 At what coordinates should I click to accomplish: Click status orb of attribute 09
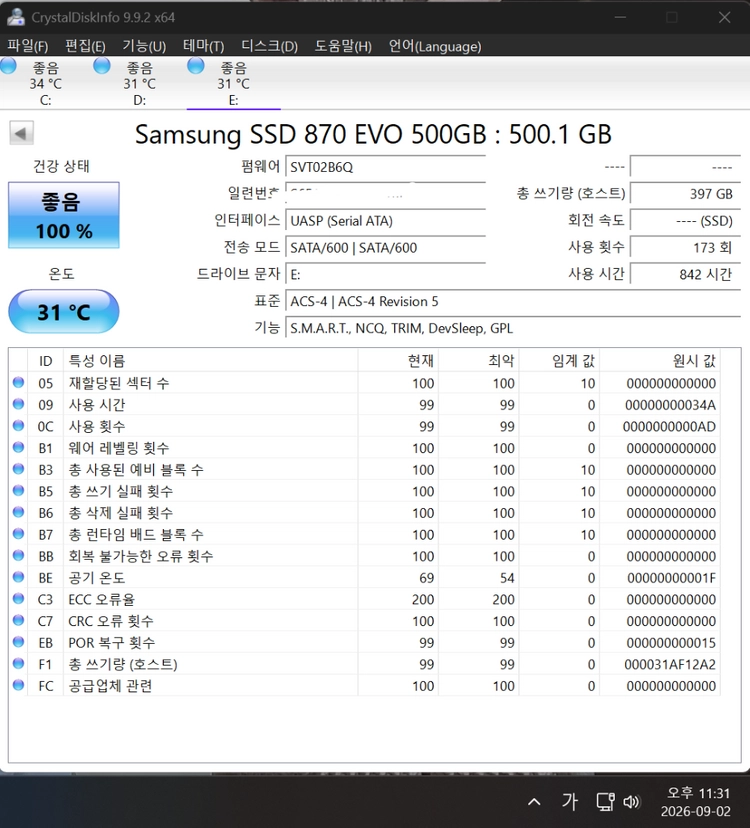click(x=18, y=404)
